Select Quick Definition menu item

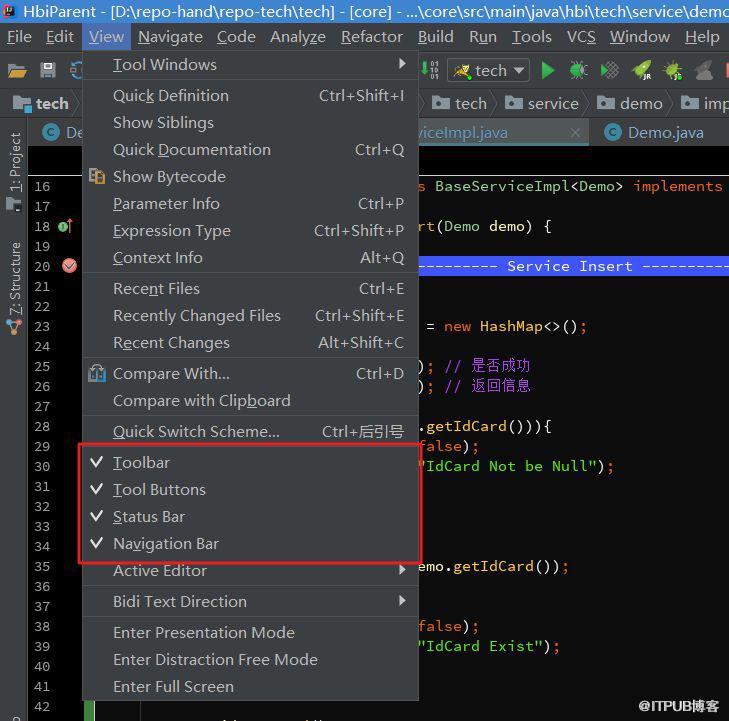tap(251, 95)
